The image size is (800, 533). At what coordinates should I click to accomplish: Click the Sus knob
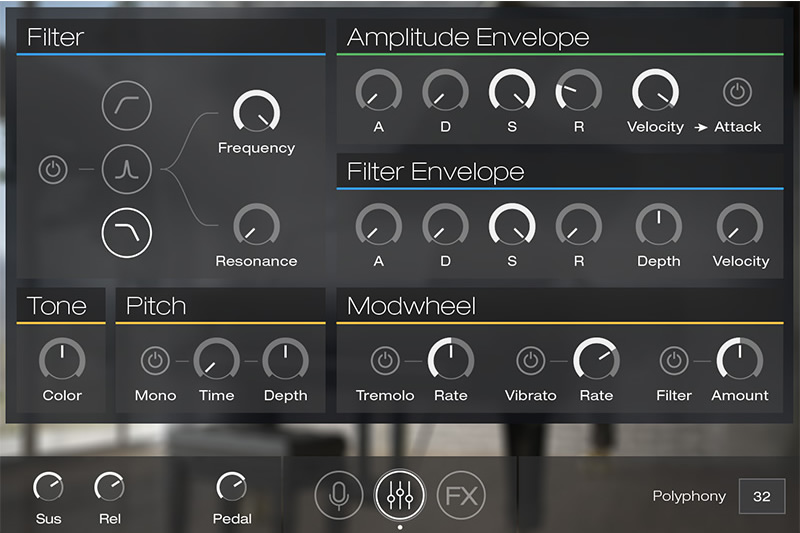click(x=48, y=487)
